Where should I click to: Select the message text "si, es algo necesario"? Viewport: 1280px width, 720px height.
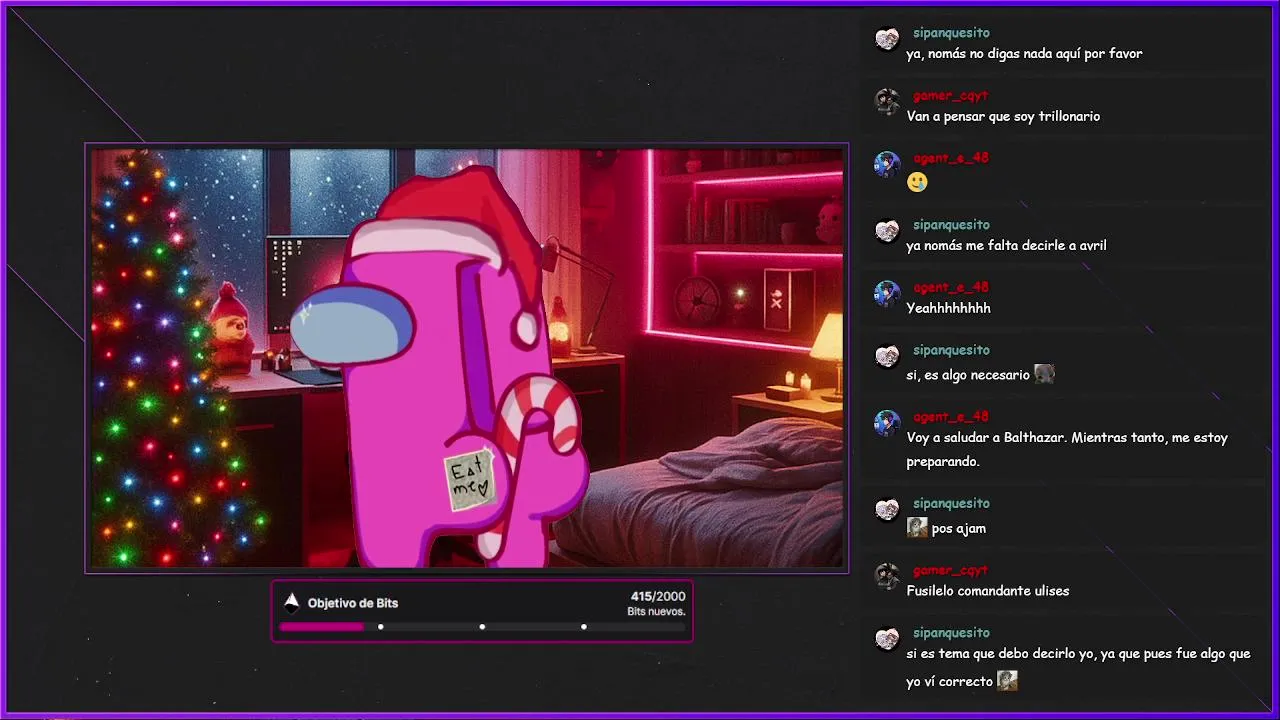968,375
